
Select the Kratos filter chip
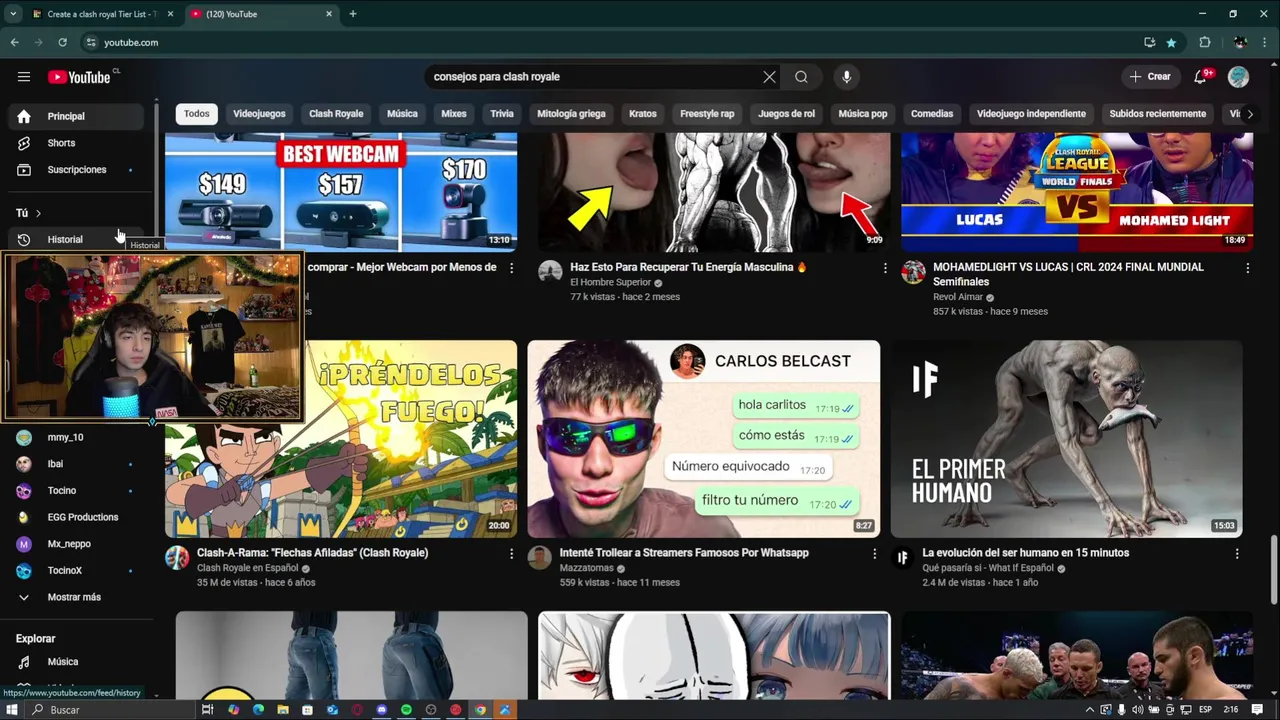[x=643, y=114]
